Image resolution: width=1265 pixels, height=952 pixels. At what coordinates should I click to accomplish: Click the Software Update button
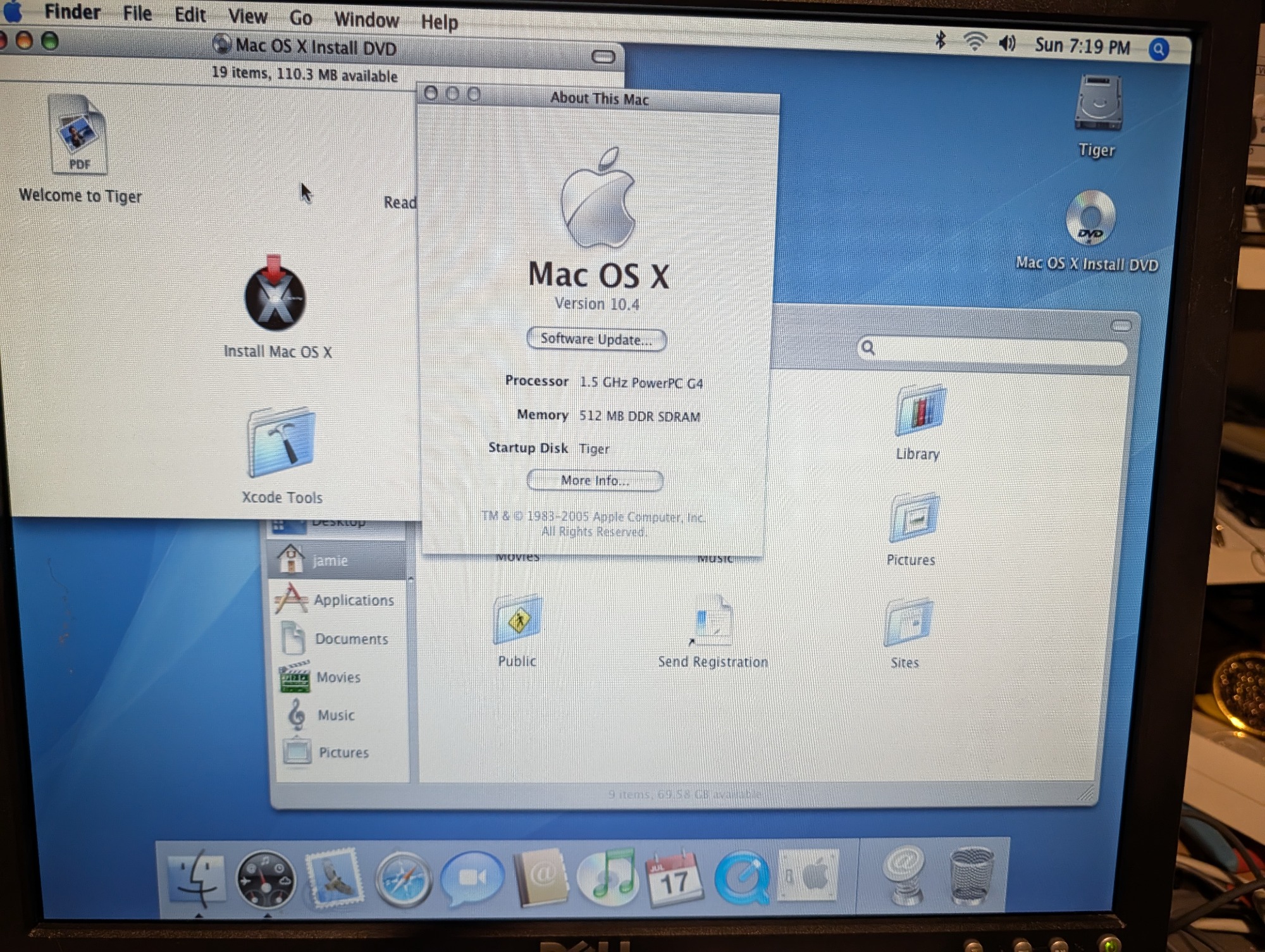[596, 339]
